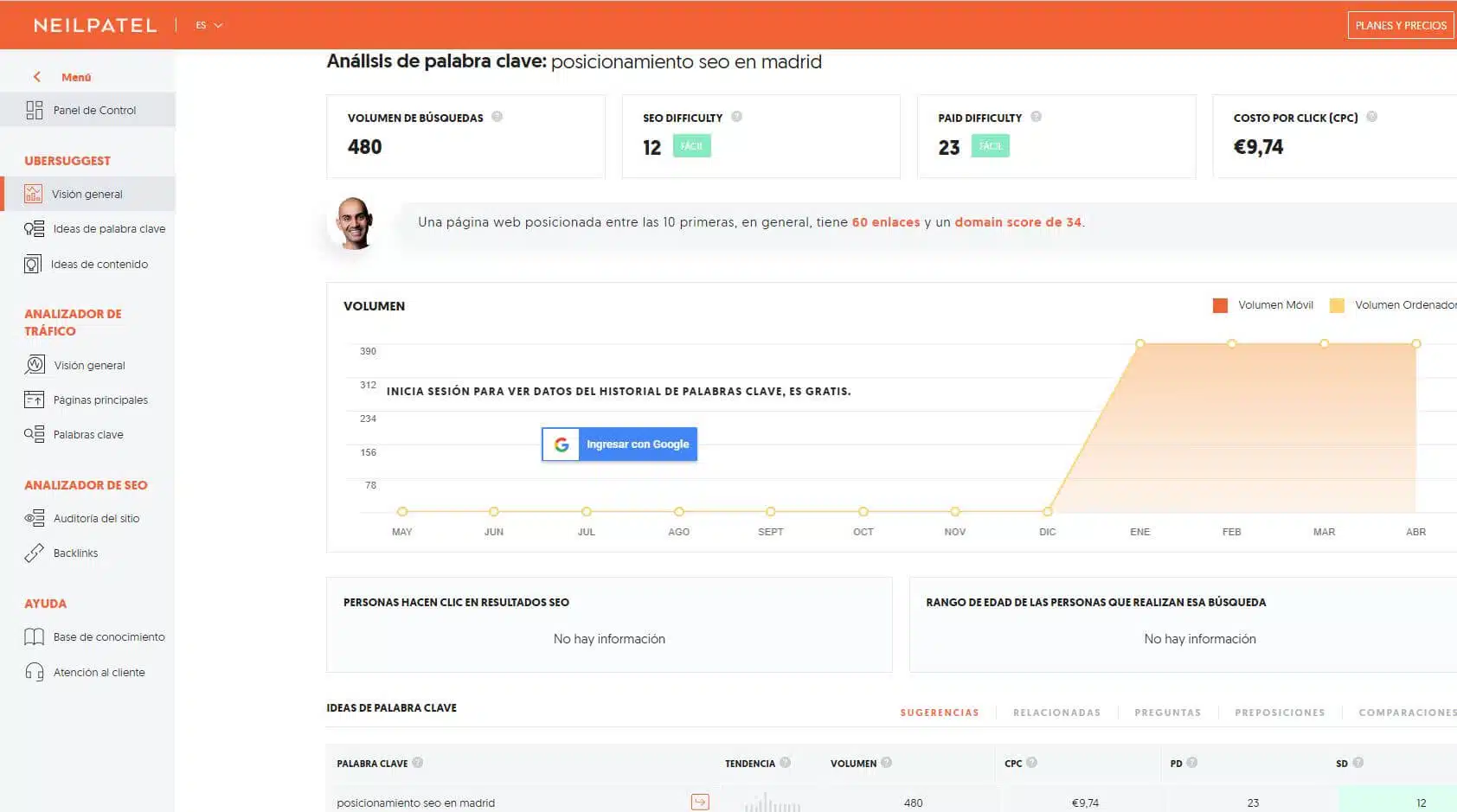Open the ES language dropdown
The height and width of the screenshot is (812, 1457).
(209, 25)
